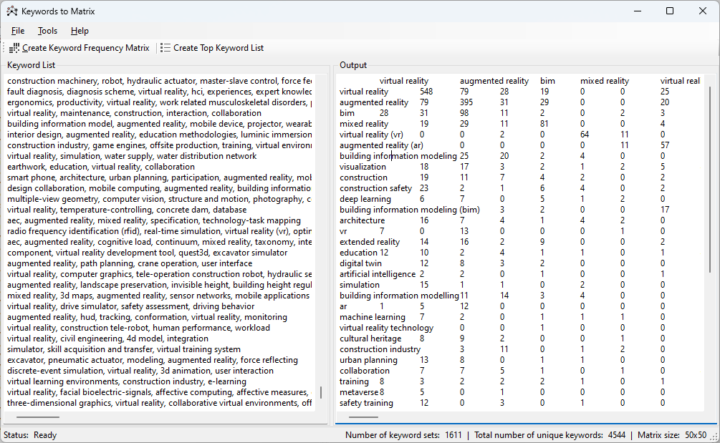Viewport: 720px width, 443px height.
Task: Click the value 548 in the virtual reality row
Action: [426, 91]
